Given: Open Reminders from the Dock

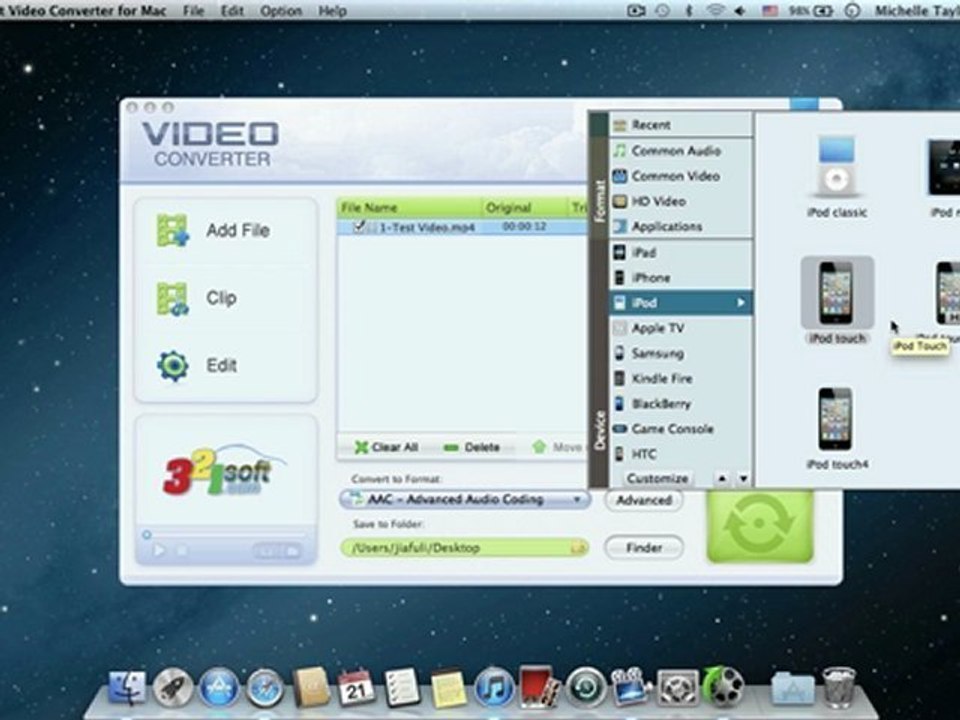Looking at the screenshot, I should point(402,688).
